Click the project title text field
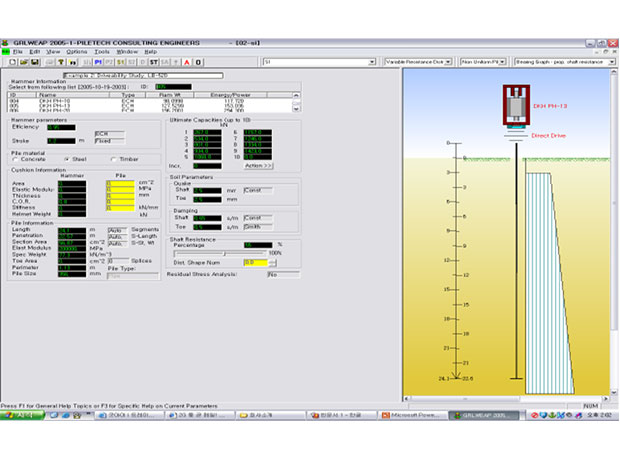The height and width of the screenshot is (458, 620). click(x=143, y=75)
